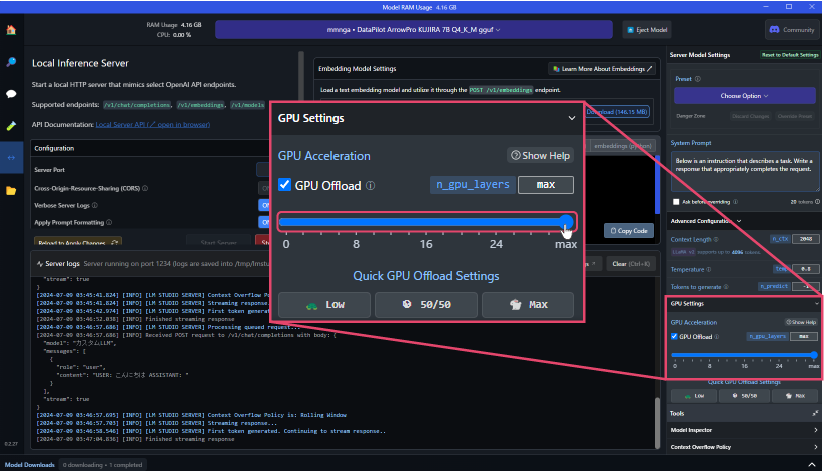Uncheck the GPU Offload checkbox in the zoomed panel
Viewport: 824px width, 471px height.
(x=285, y=185)
